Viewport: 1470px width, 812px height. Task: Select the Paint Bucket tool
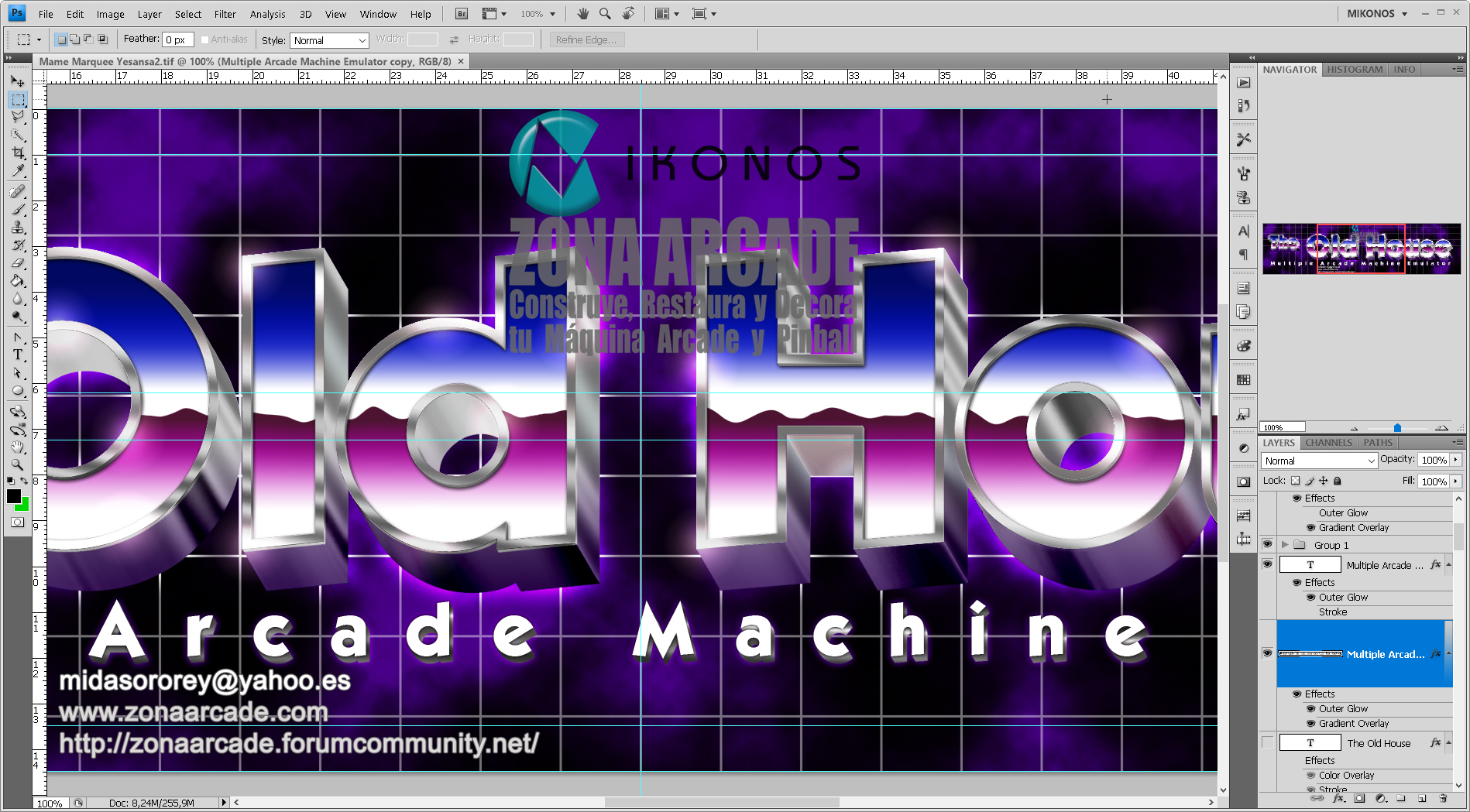point(18,281)
